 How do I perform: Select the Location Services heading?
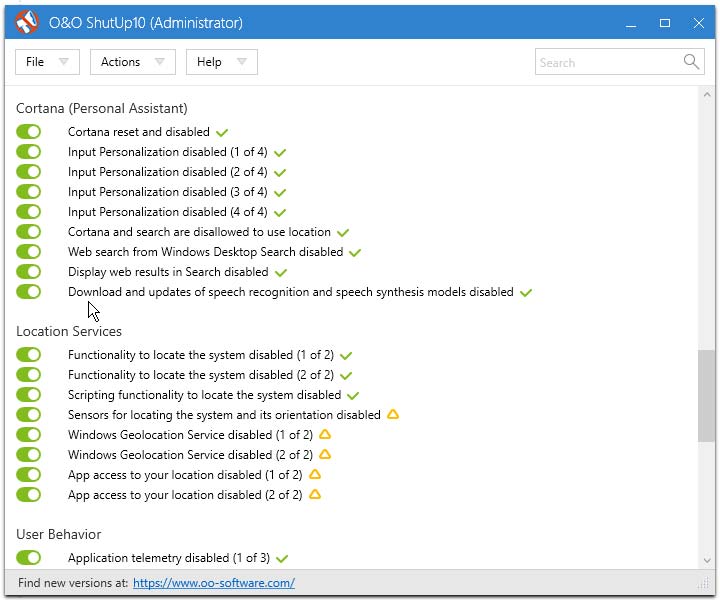pyautogui.click(x=69, y=331)
